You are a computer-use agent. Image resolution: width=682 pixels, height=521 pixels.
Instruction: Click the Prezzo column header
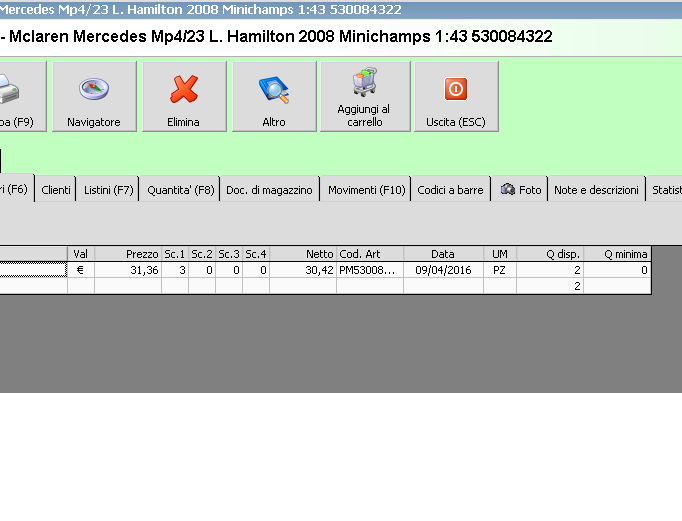pyautogui.click(x=128, y=254)
